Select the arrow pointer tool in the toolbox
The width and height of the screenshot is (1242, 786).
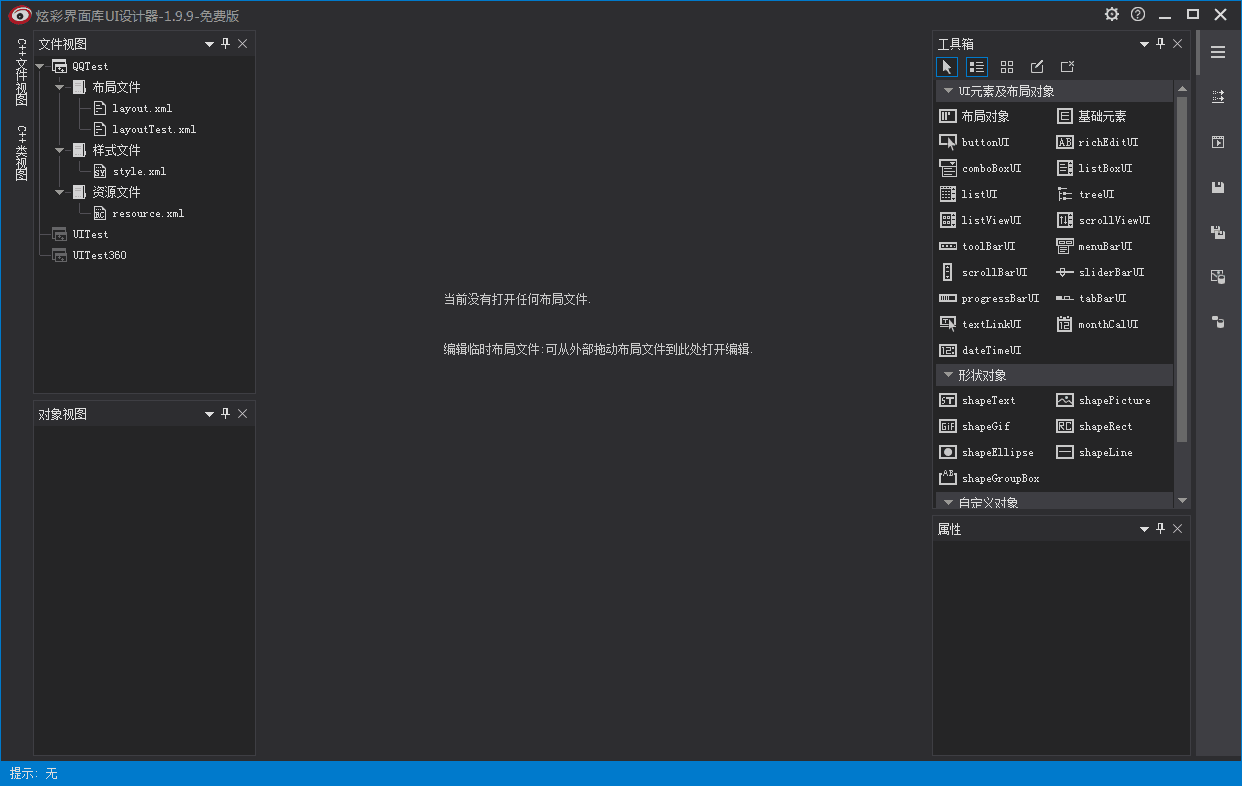946,66
